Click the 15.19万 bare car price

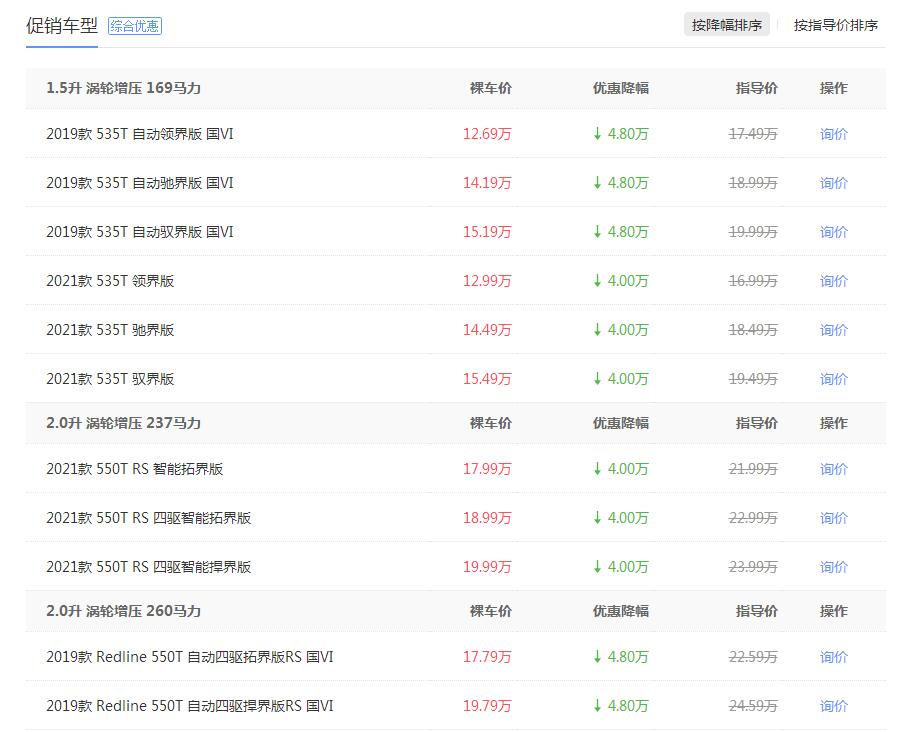[487, 232]
